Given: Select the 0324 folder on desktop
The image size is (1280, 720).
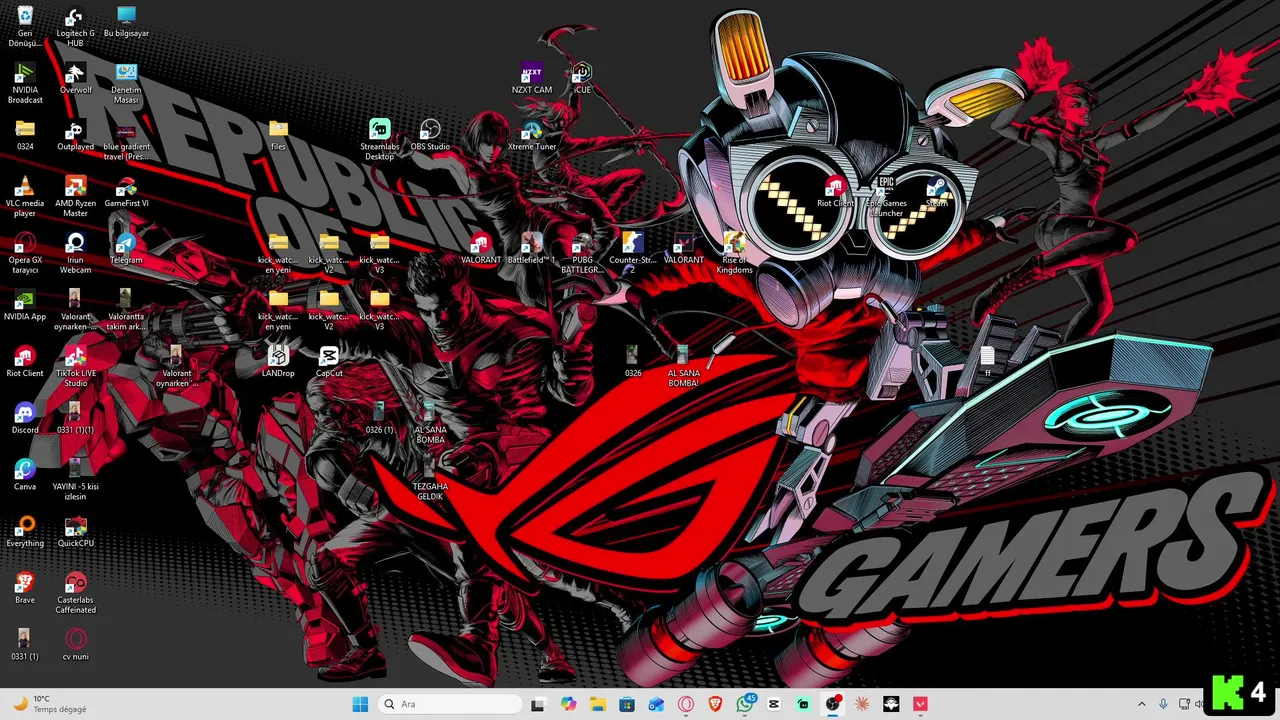Looking at the screenshot, I should [25, 135].
